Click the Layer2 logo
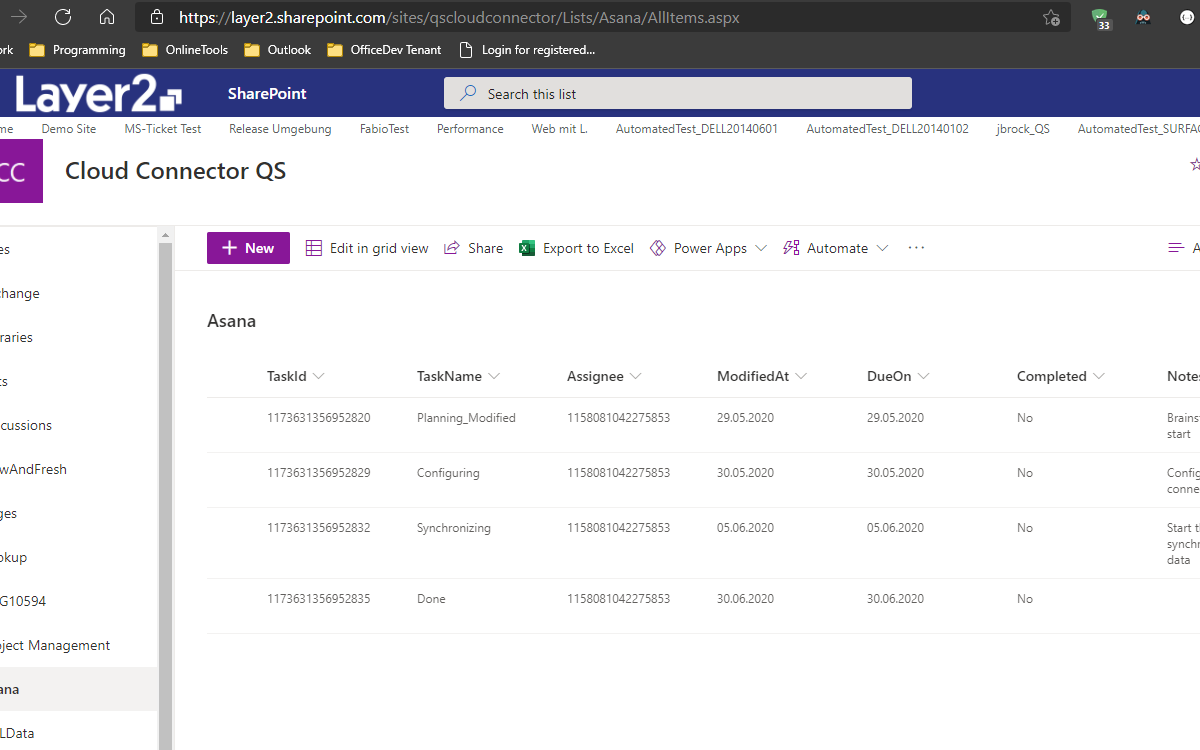1200x750 pixels. 98,94
